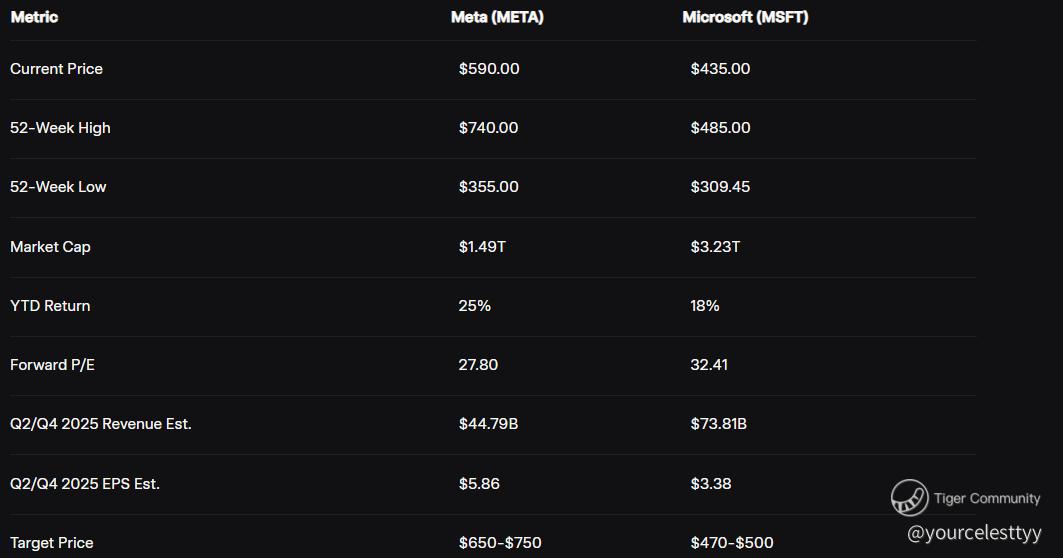Viewport: 1063px width, 558px height.
Task: Click Microsoft's EPS estimate $3.38
Action: point(711,484)
